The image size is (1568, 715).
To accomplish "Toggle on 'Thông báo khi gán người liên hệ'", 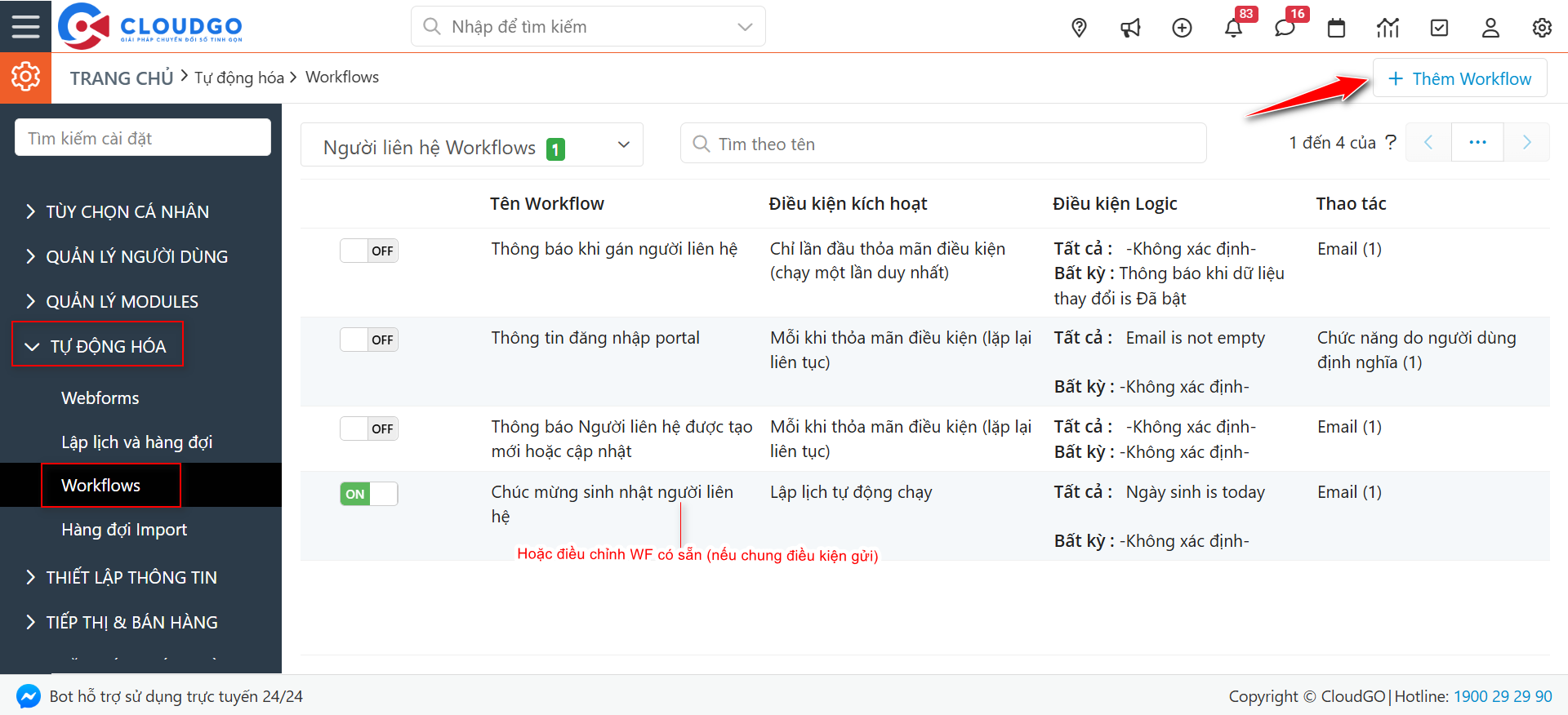I will click(x=369, y=251).
